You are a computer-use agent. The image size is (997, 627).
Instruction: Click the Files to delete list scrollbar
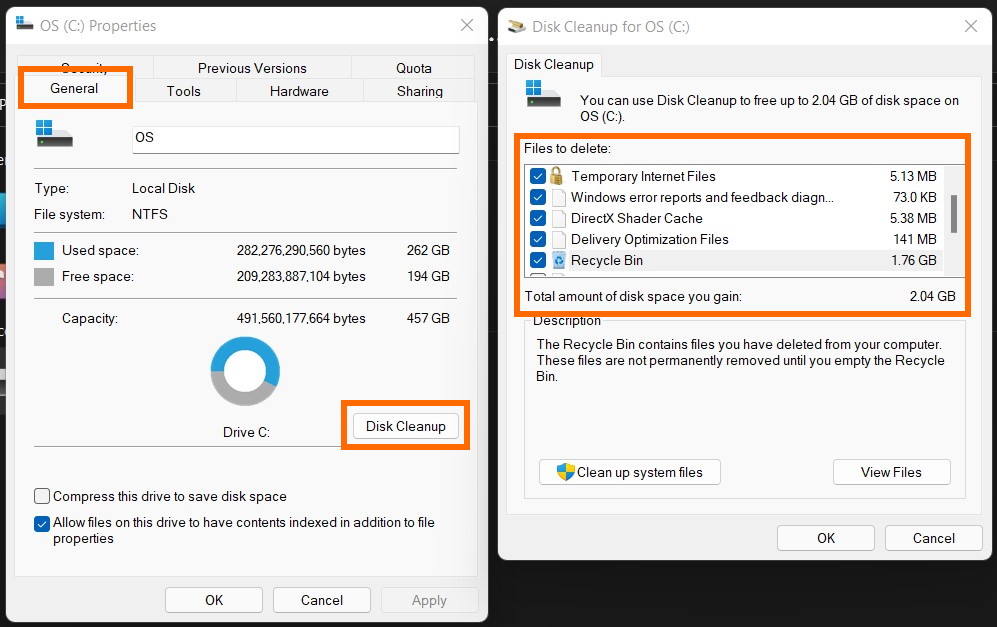(x=954, y=213)
